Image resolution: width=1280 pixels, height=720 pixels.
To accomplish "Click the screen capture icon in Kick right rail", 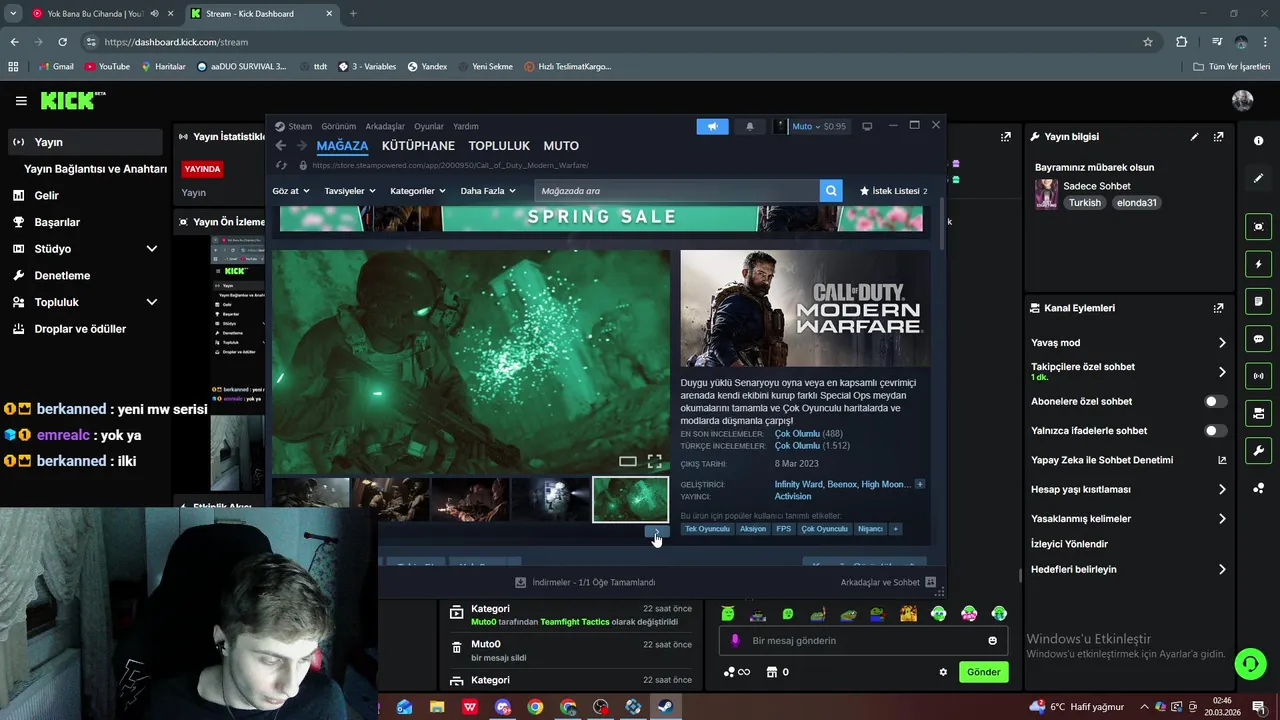I will pyautogui.click(x=1258, y=227).
